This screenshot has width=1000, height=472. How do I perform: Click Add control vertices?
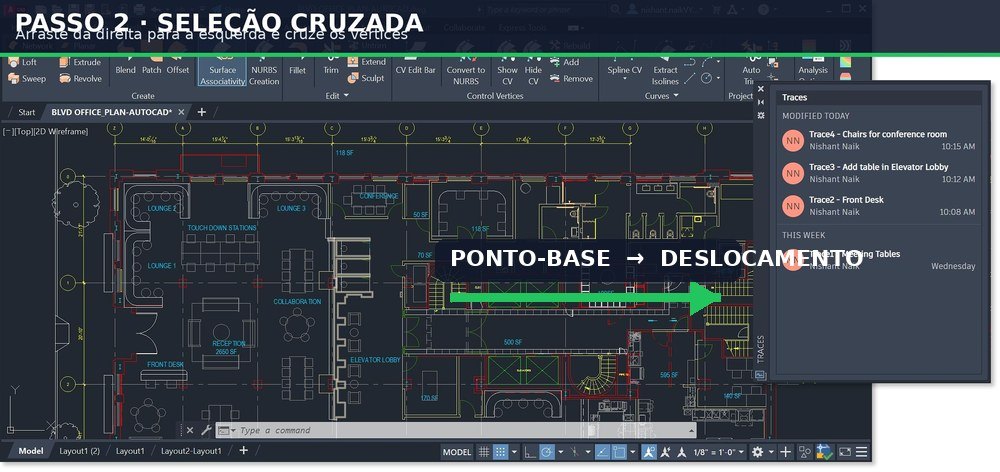pos(564,62)
